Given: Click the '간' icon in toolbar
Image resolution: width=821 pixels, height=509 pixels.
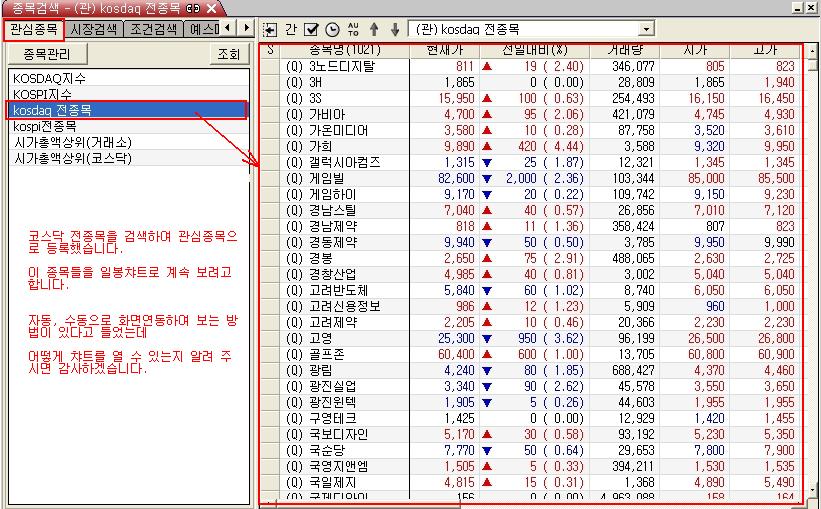Looking at the screenshot, I should point(291,29).
